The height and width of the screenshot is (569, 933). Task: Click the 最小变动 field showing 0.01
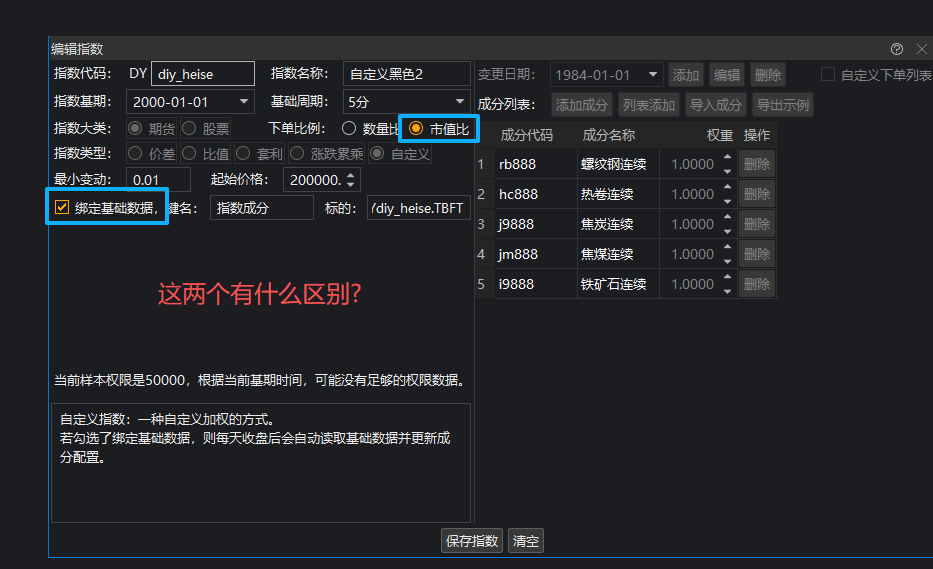pyautogui.click(x=165, y=180)
